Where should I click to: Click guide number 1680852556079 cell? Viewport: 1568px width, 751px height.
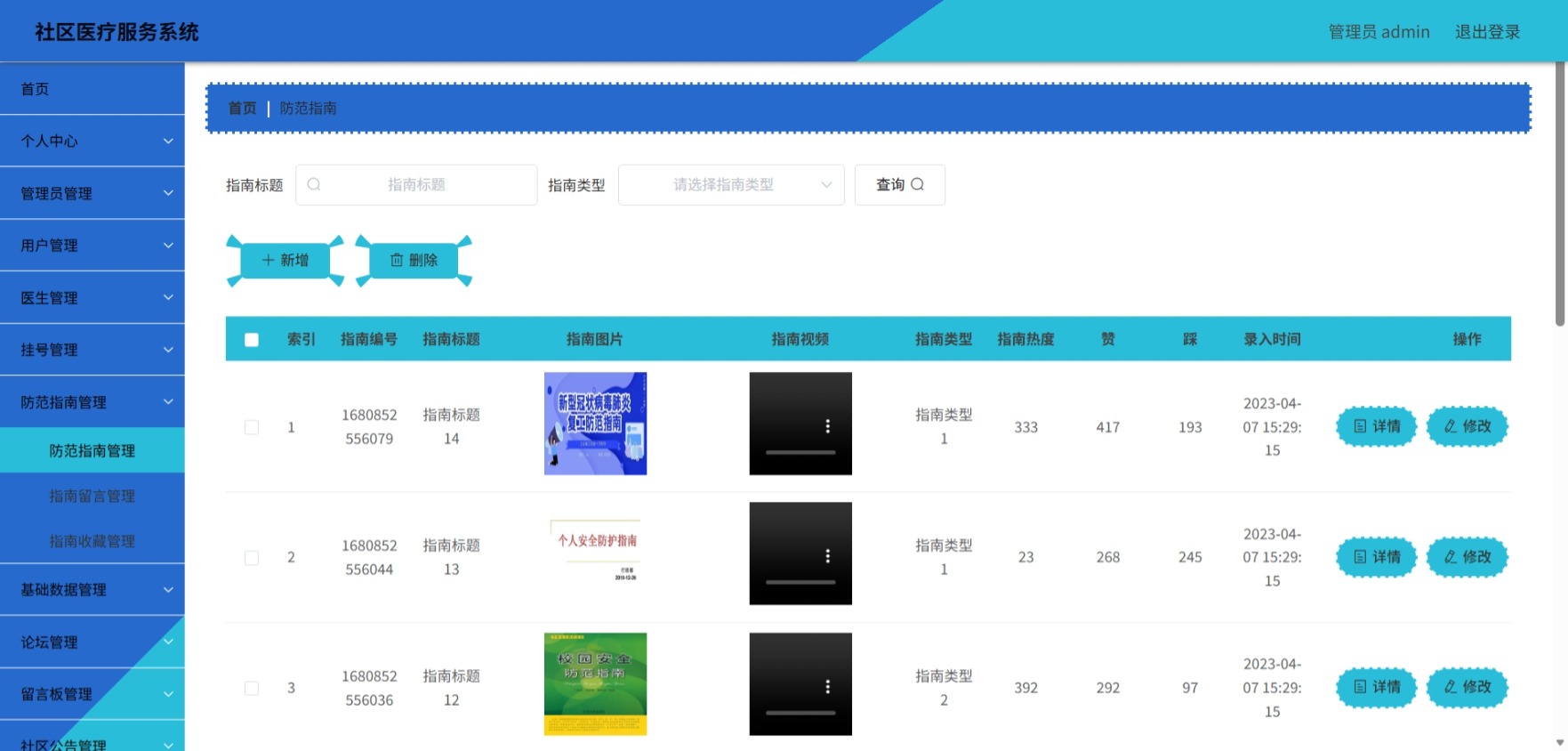point(369,427)
